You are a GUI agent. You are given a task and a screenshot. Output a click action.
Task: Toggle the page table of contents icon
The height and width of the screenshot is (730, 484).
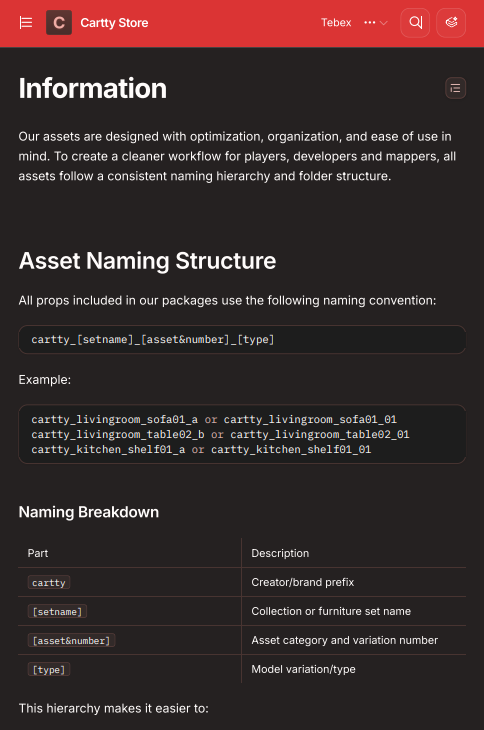[x=455, y=88]
